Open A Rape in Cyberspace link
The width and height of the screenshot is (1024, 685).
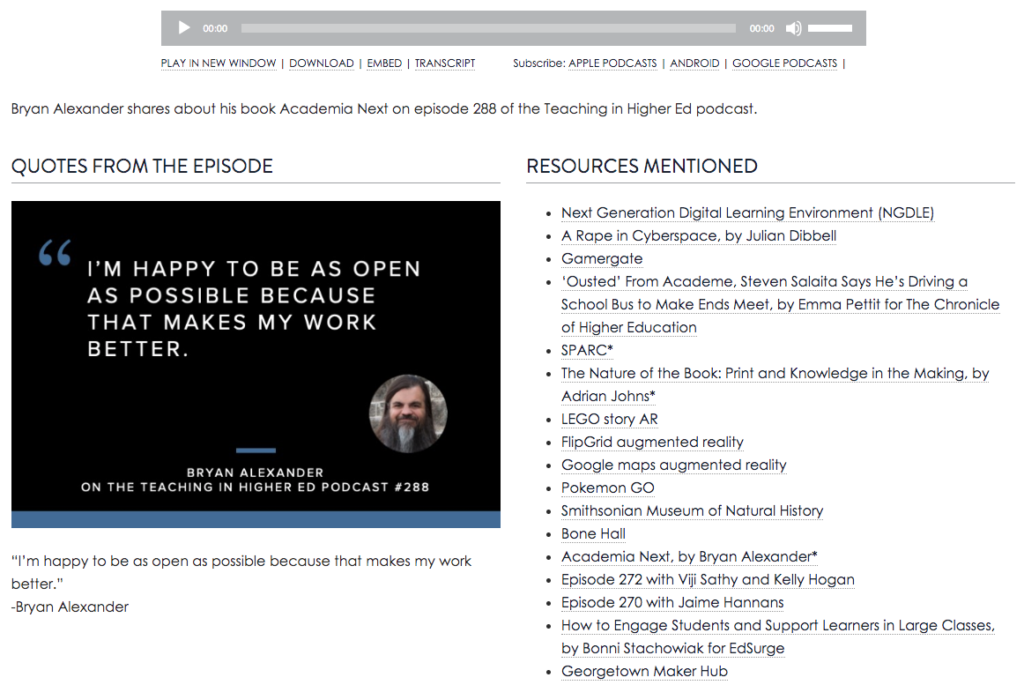pos(699,236)
